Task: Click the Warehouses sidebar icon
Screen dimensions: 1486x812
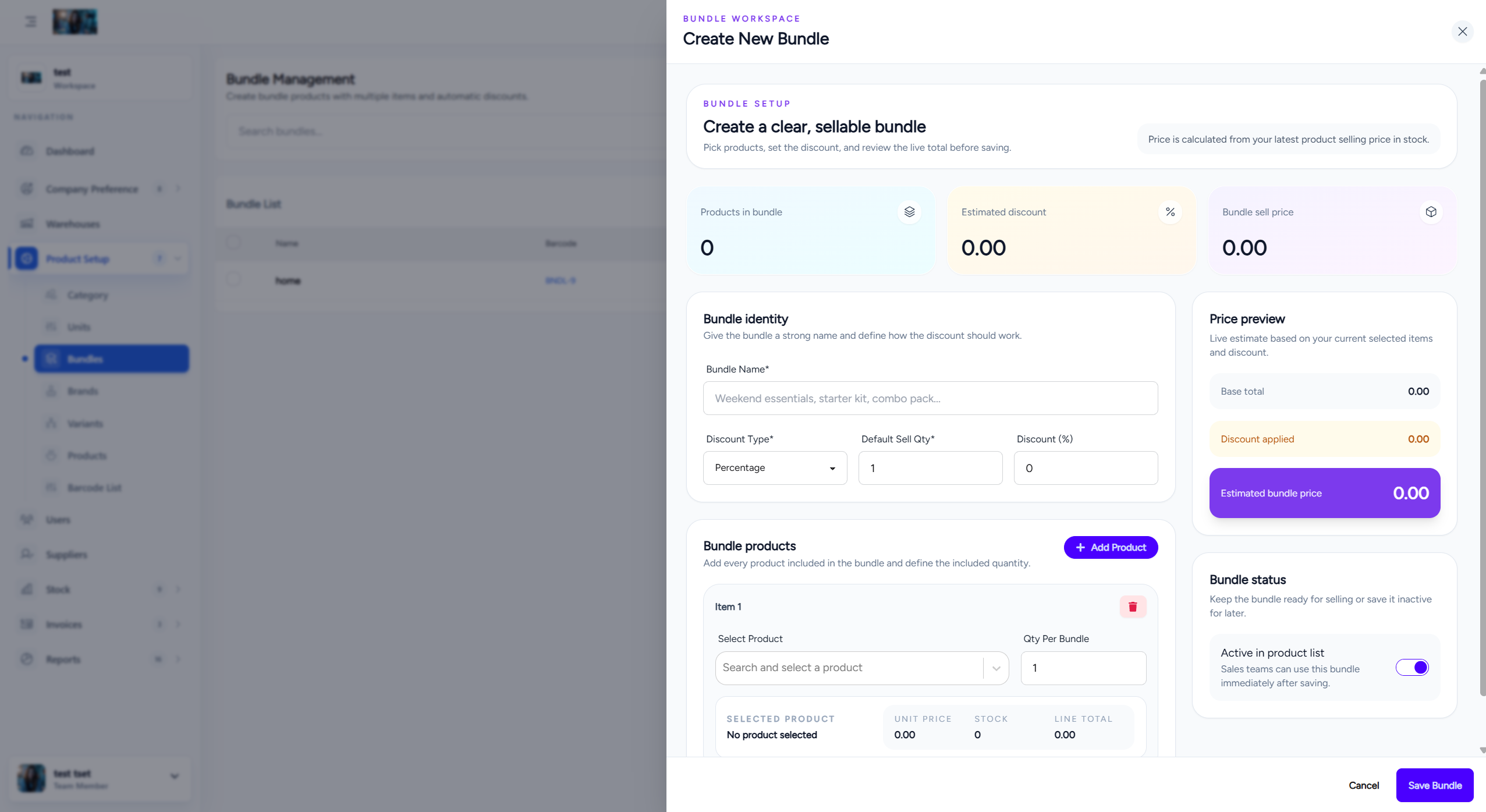Action: 27,224
